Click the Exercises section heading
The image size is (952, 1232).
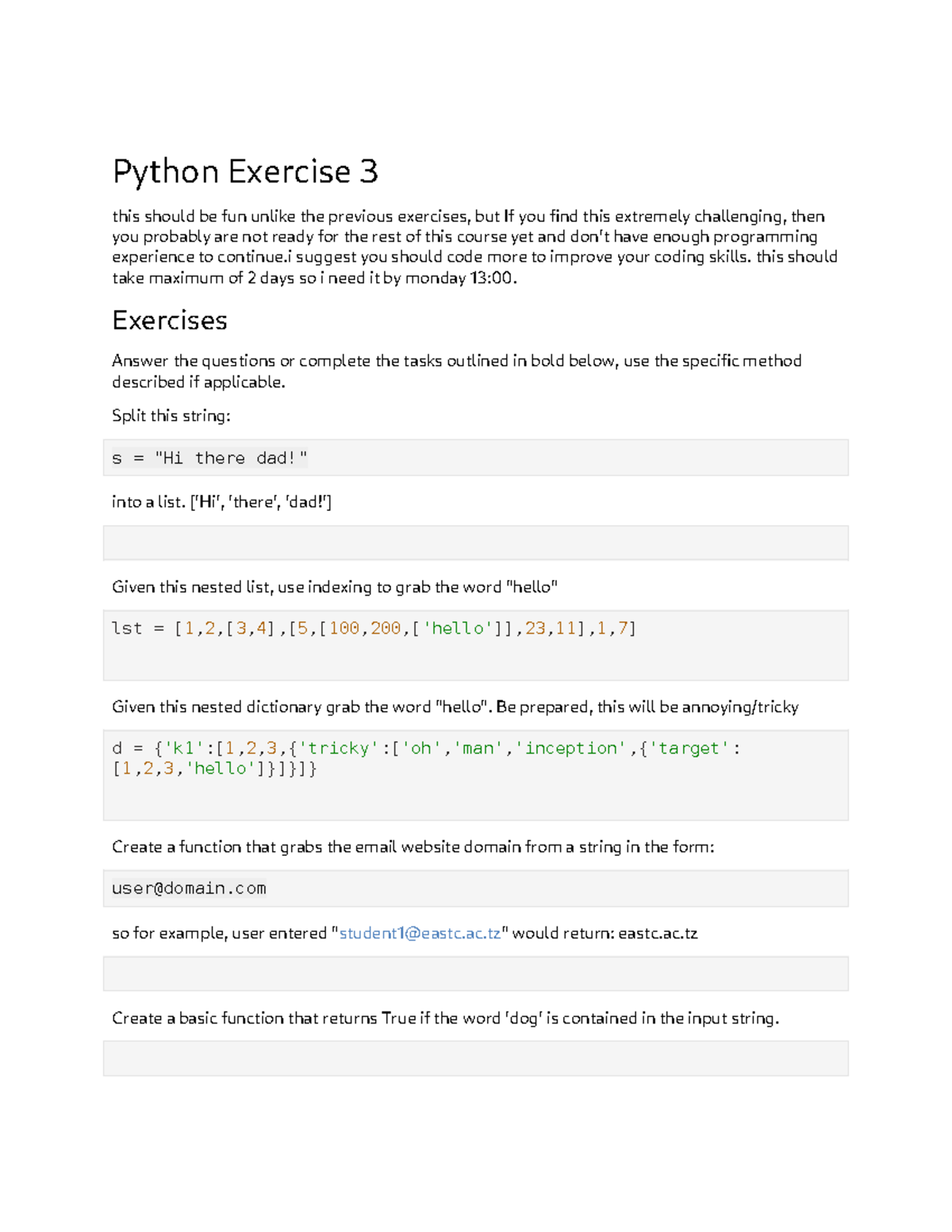tap(170, 320)
